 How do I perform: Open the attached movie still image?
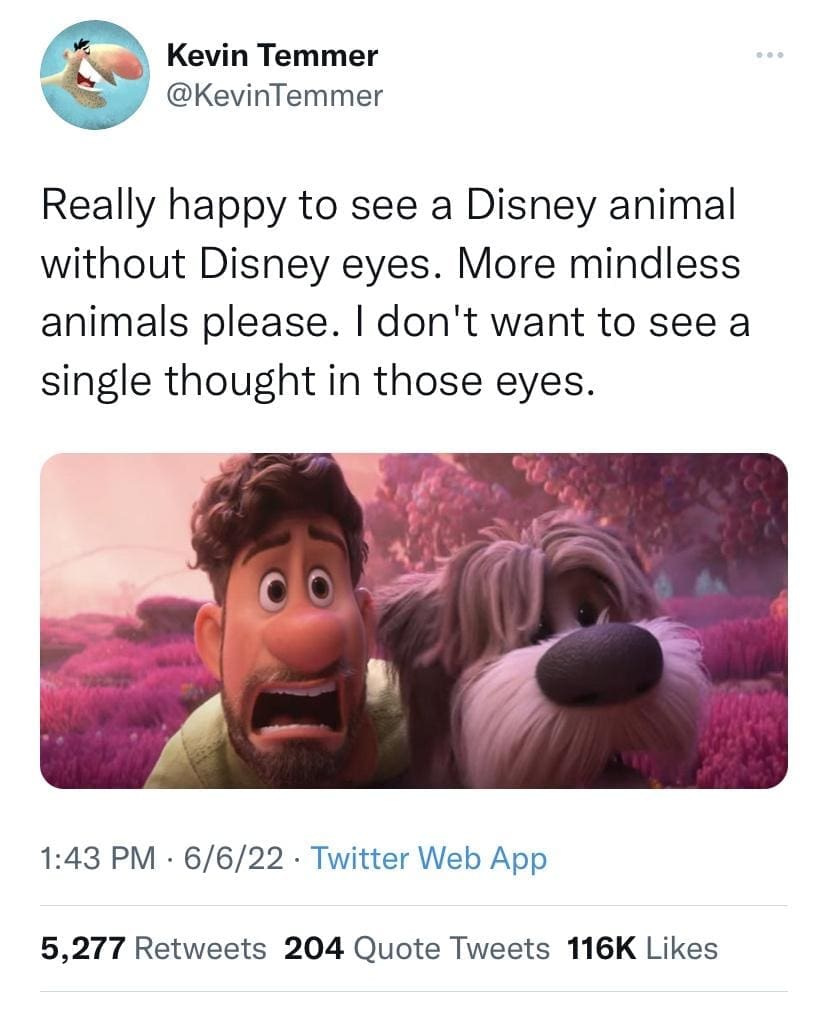(413, 620)
